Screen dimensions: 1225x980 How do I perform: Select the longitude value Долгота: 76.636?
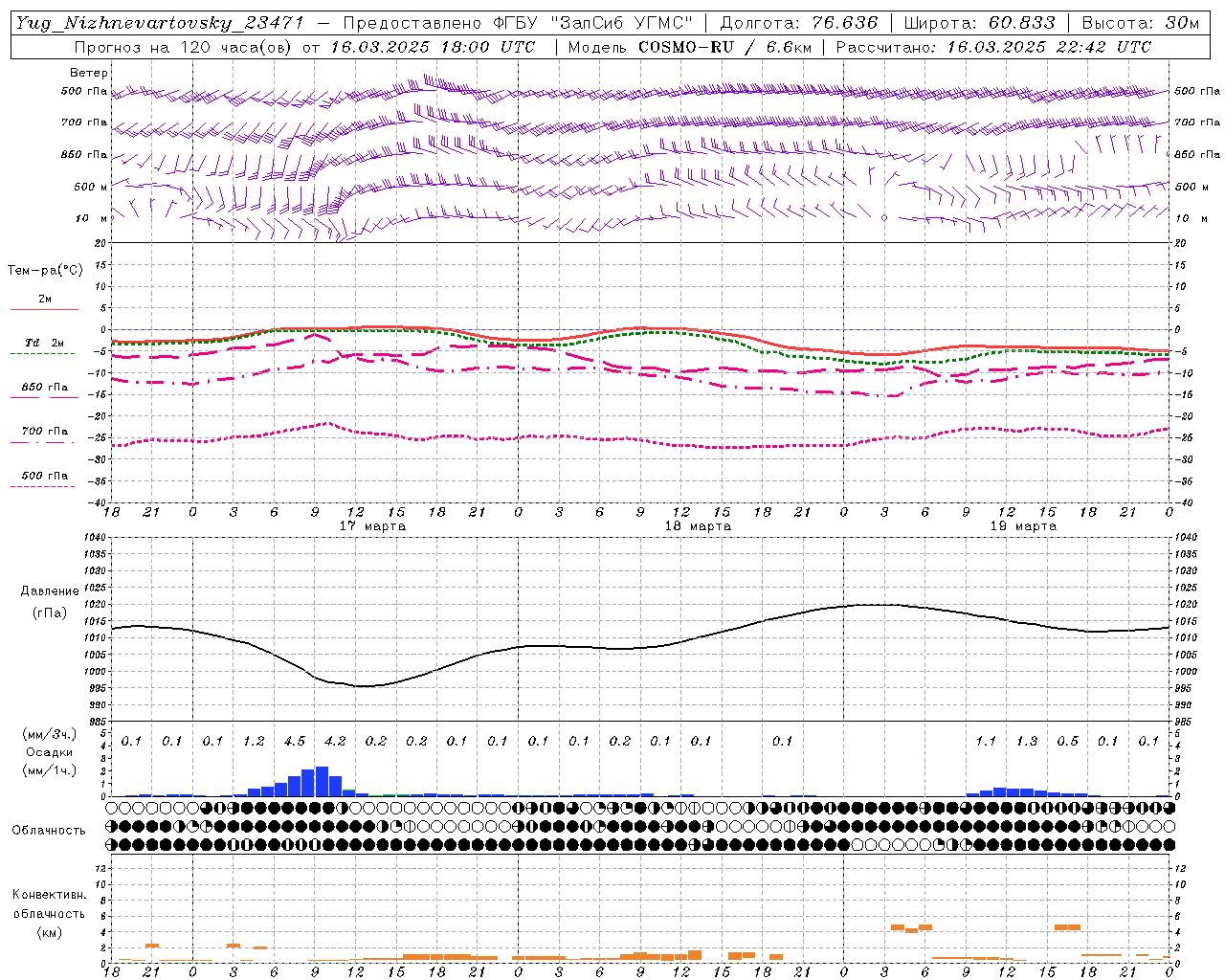pos(798,23)
